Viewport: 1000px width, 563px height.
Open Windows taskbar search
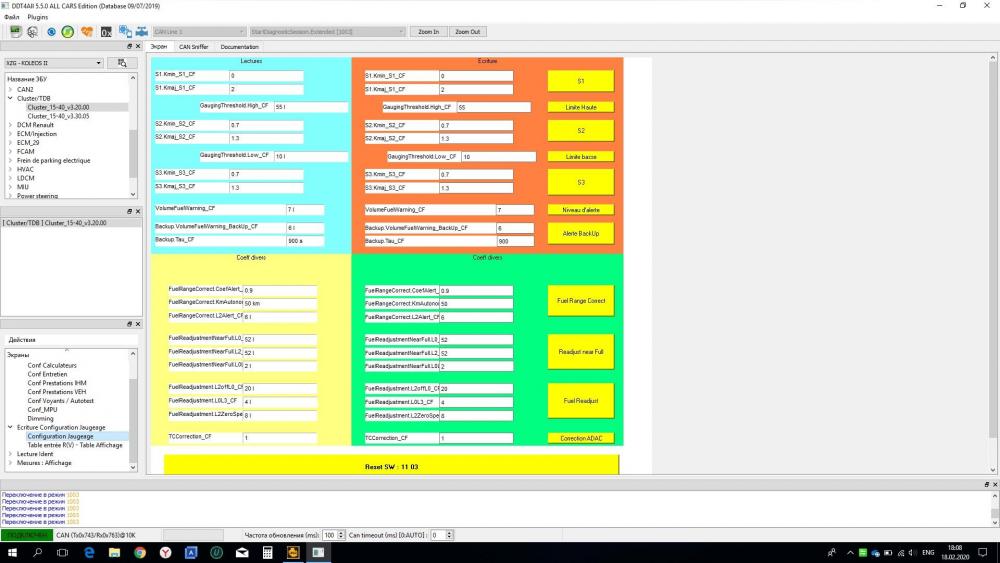(38, 552)
